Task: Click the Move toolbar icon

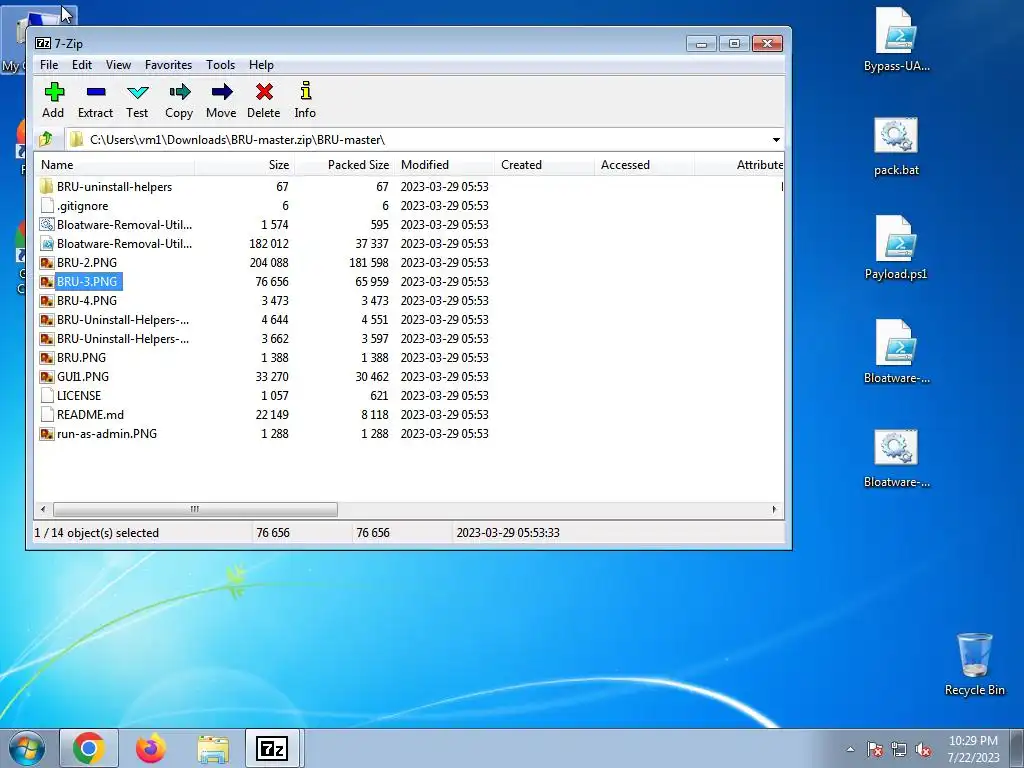Action: tap(221, 92)
